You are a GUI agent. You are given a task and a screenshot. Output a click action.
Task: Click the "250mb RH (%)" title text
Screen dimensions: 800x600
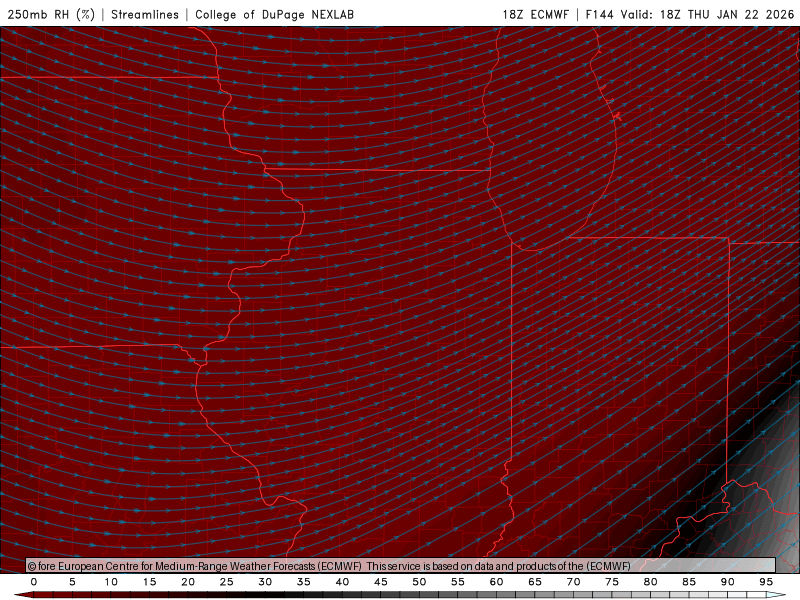(x=52, y=14)
